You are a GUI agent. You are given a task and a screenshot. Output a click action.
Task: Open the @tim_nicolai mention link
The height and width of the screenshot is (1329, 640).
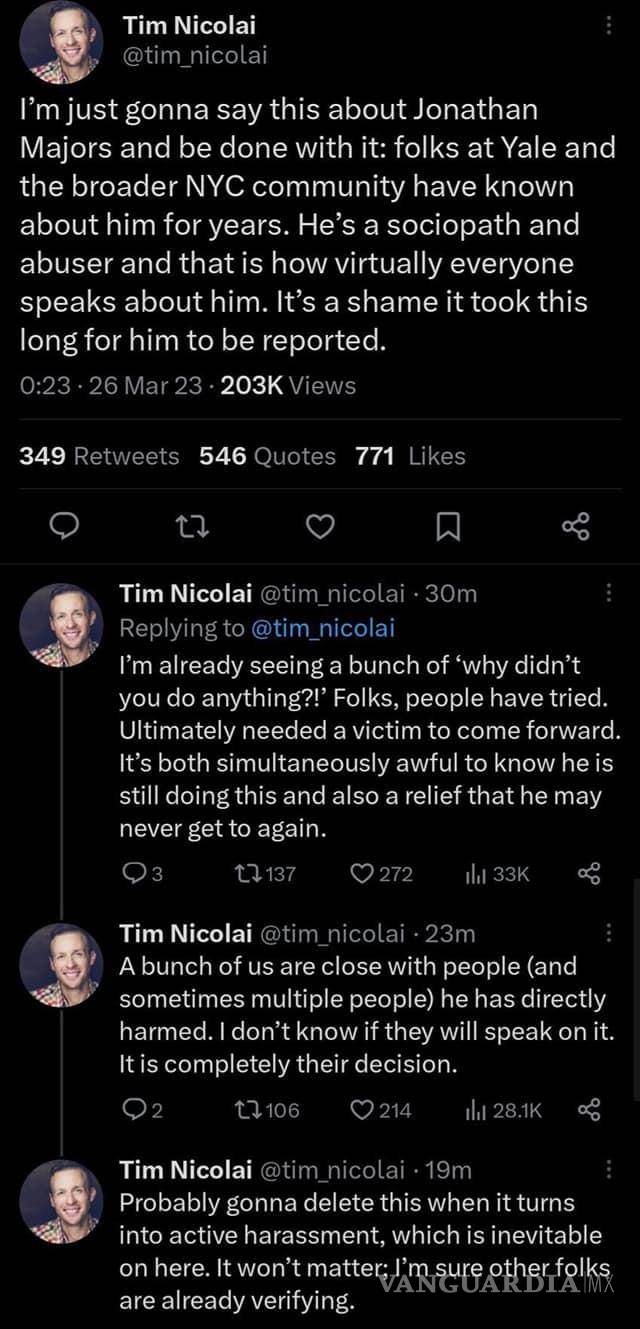(x=322, y=628)
